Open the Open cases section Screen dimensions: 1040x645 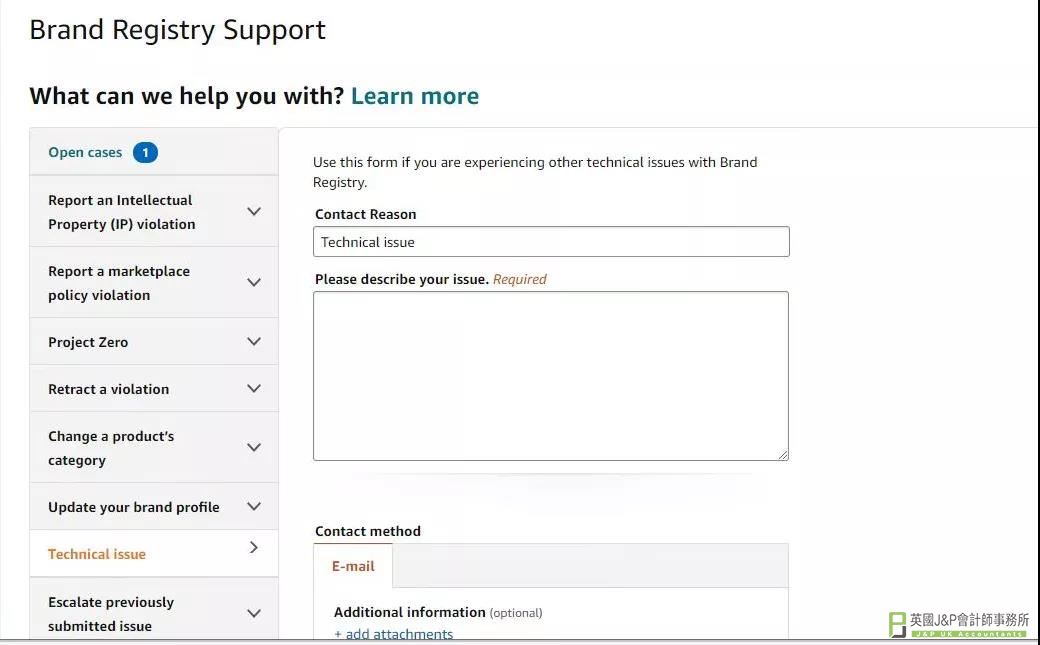click(86, 153)
